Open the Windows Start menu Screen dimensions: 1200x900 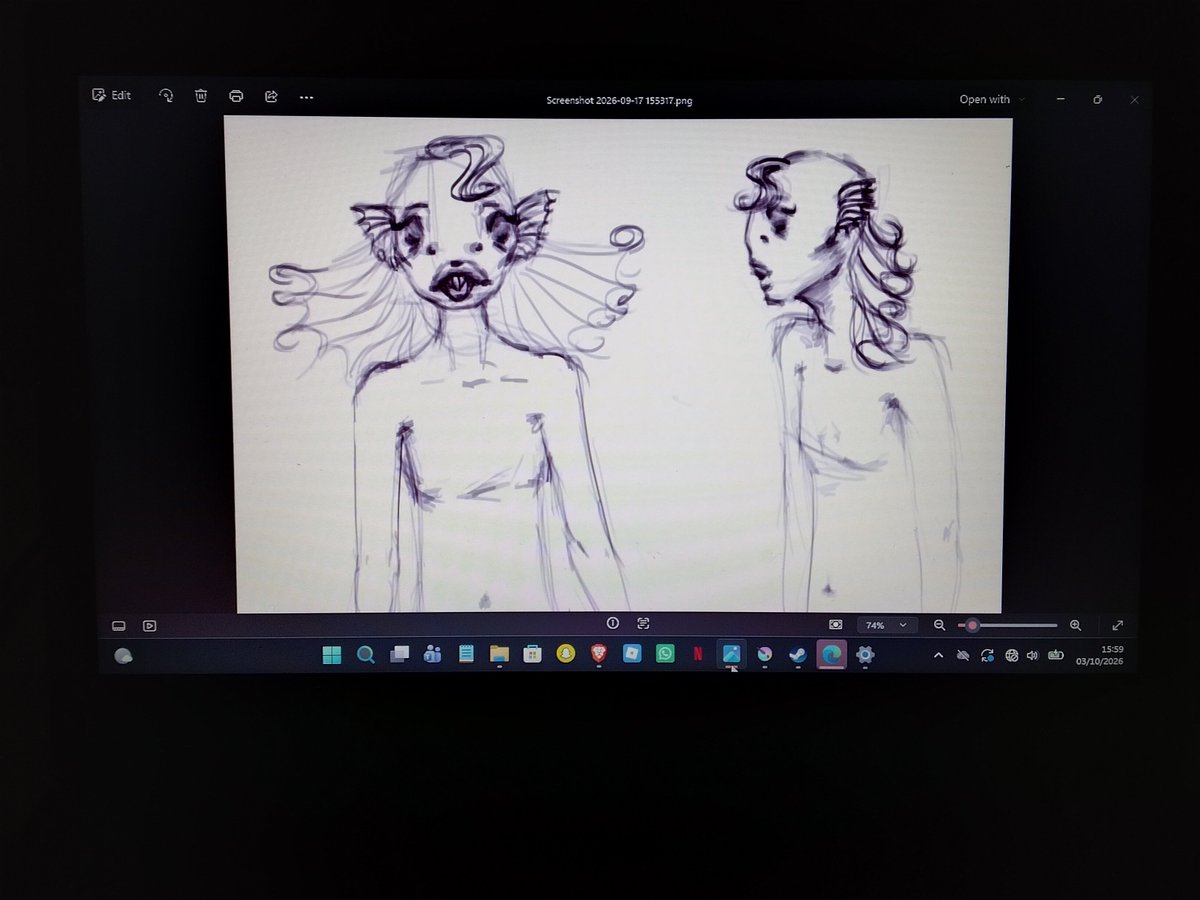point(332,655)
